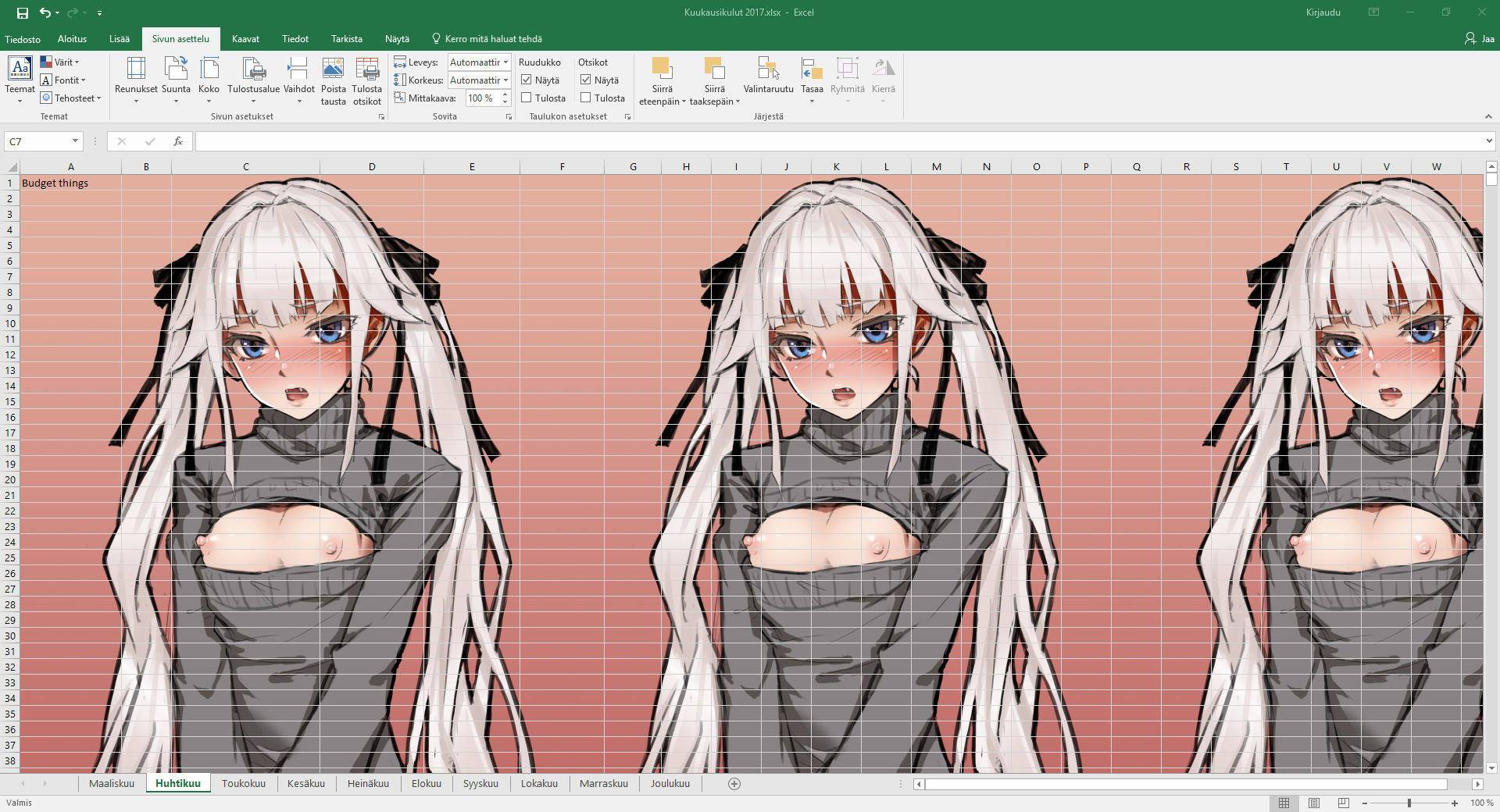Uncheck Ruudukko Näytä gridlines checkbox
1500x812 pixels.
(527, 80)
